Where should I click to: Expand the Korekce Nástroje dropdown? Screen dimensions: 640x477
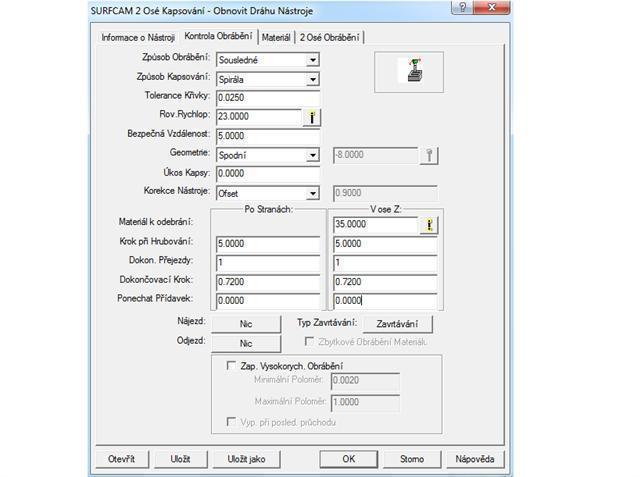(312, 193)
